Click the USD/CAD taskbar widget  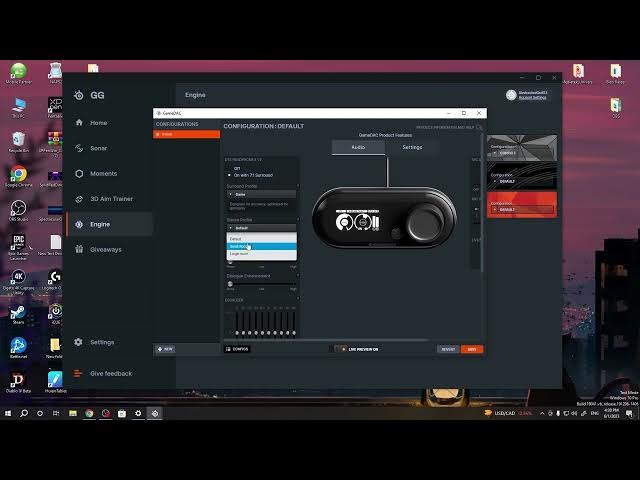coord(508,413)
